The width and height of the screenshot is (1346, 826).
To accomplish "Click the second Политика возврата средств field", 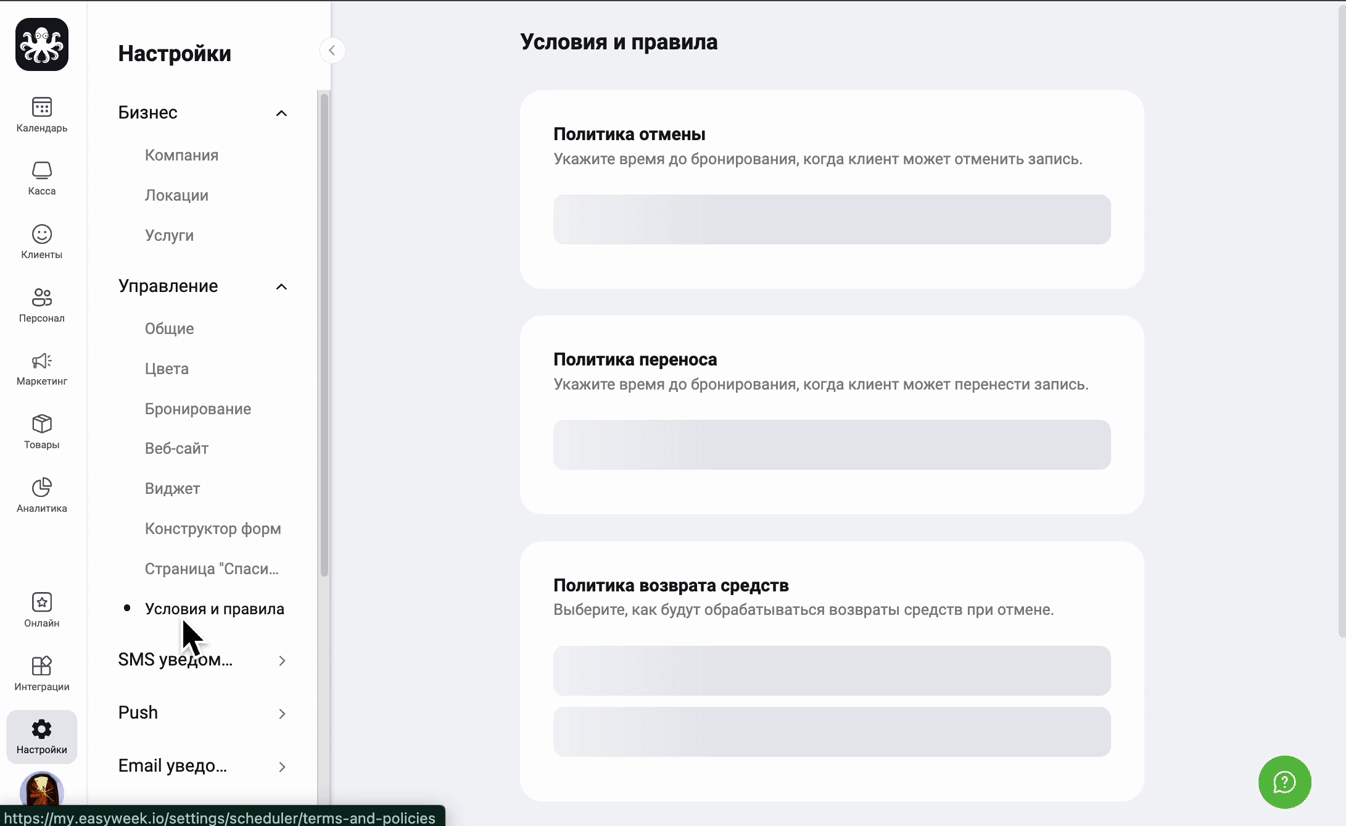I will coord(832,732).
